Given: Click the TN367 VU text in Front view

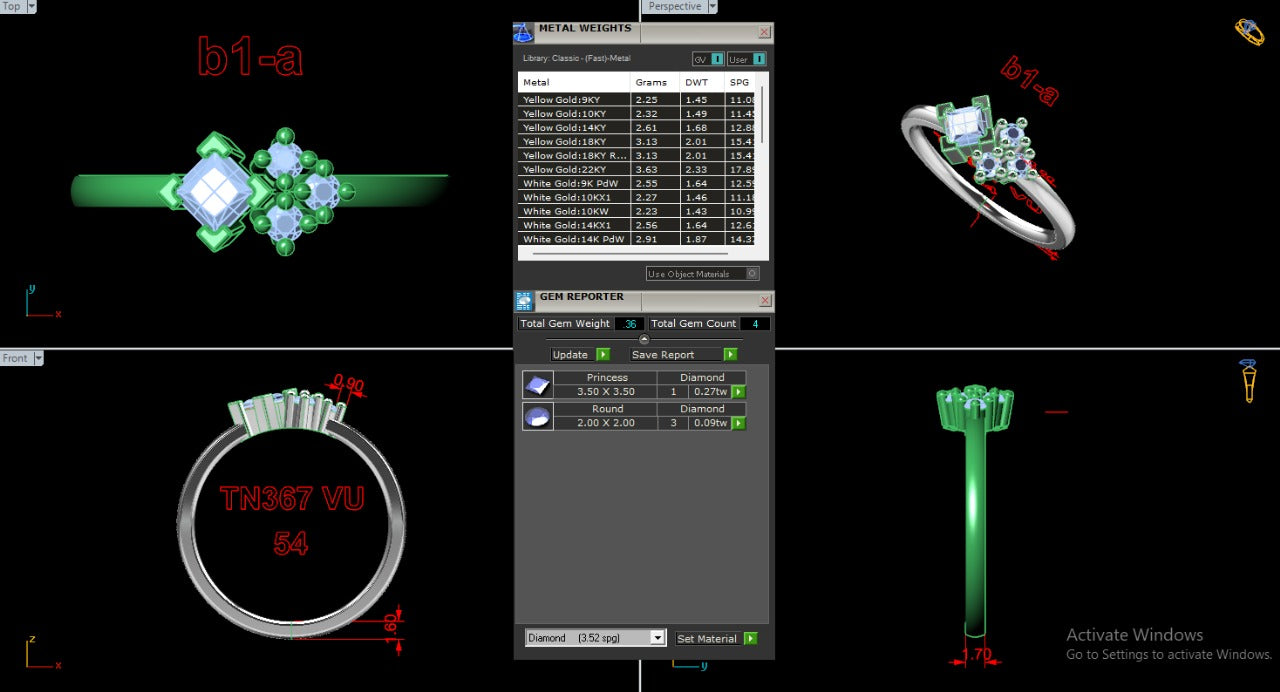Looking at the screenshot, I should click(292, 498).
